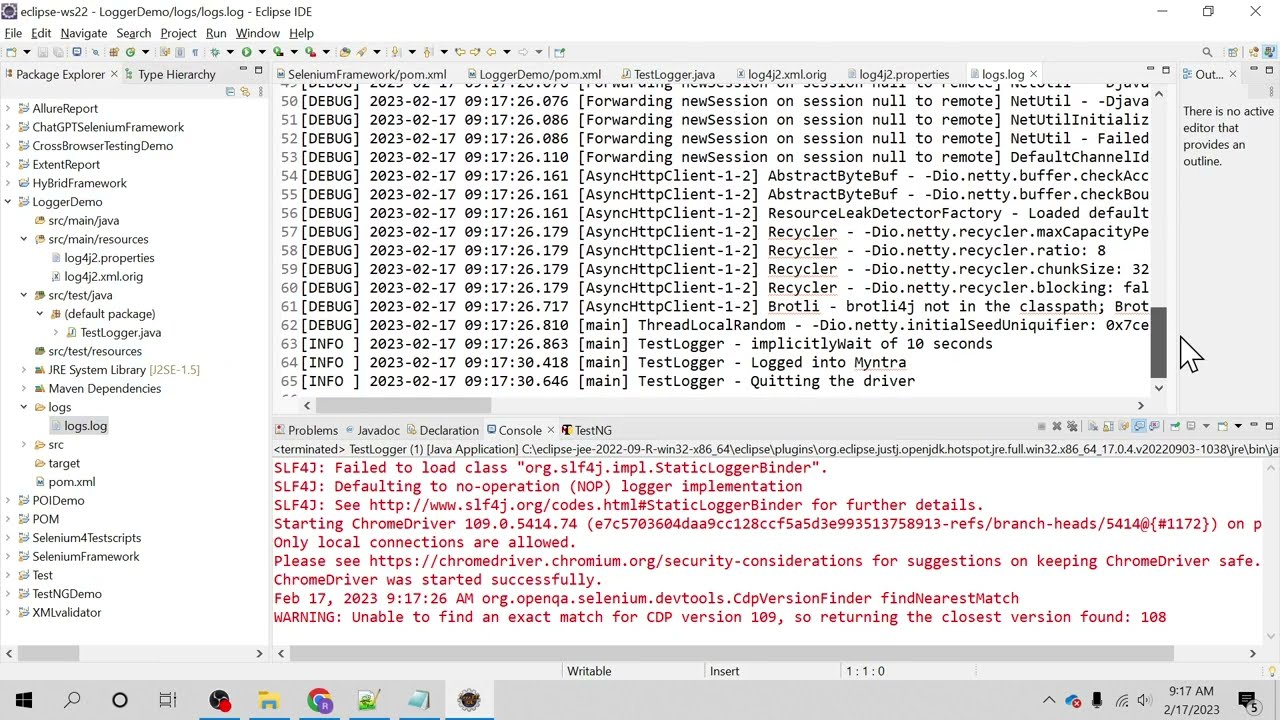Click the Open Type toolbar icon
Screen dimensions: 1280x720
click(x=345, y=52)
